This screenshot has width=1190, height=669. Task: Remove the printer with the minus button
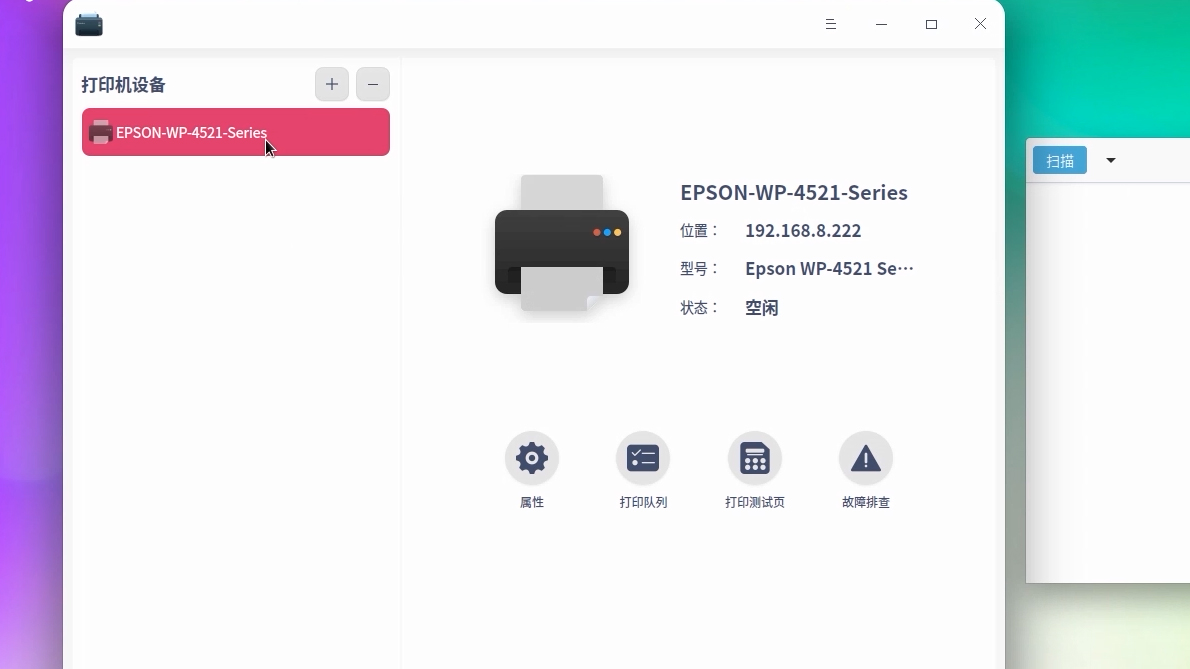pyautogui.click(x=373, y=84)
